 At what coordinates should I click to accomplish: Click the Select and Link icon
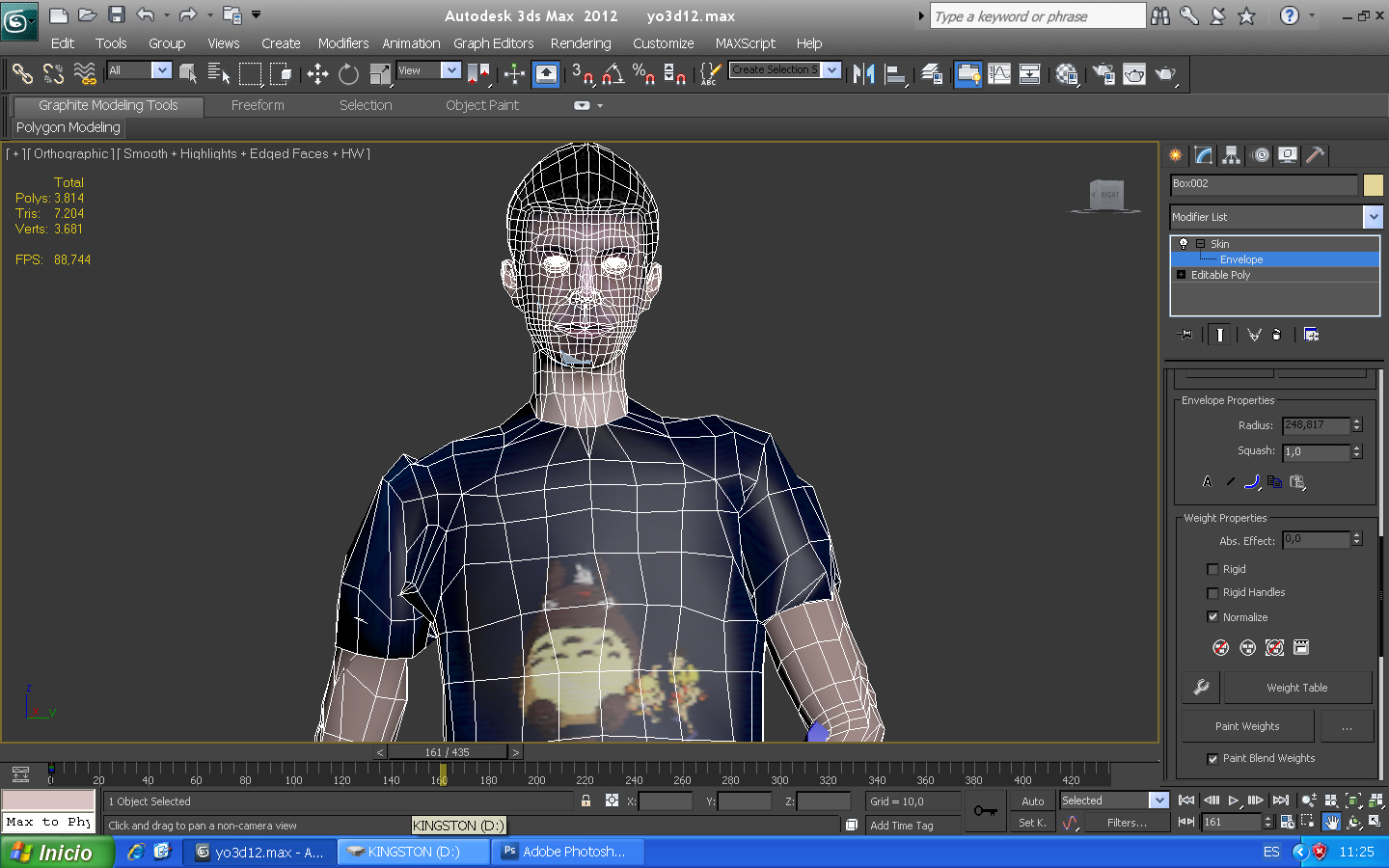click(x=22, y=74)
